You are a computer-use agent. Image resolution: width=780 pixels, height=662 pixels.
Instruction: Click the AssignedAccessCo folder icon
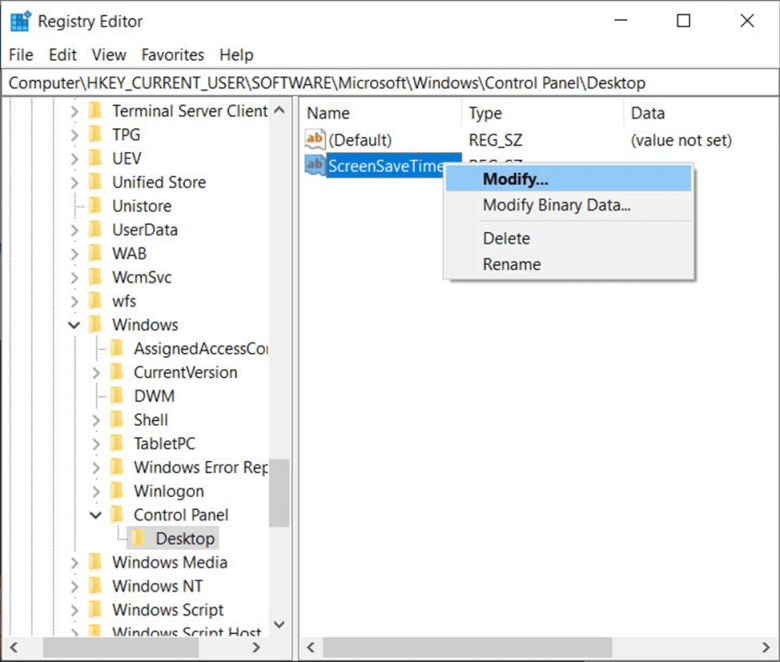[117, 348]
